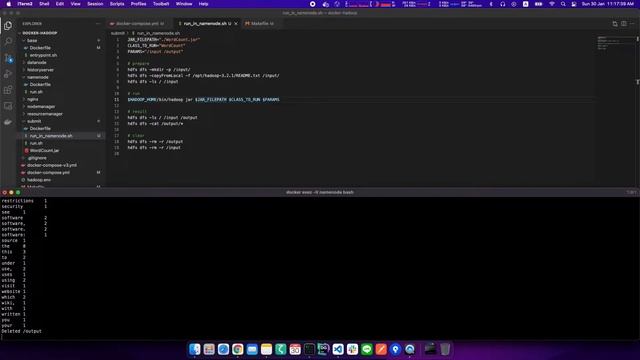This screenshot has height=360, width=640.
Task: Open Finder from the Dock
Action: pos(195,349)
